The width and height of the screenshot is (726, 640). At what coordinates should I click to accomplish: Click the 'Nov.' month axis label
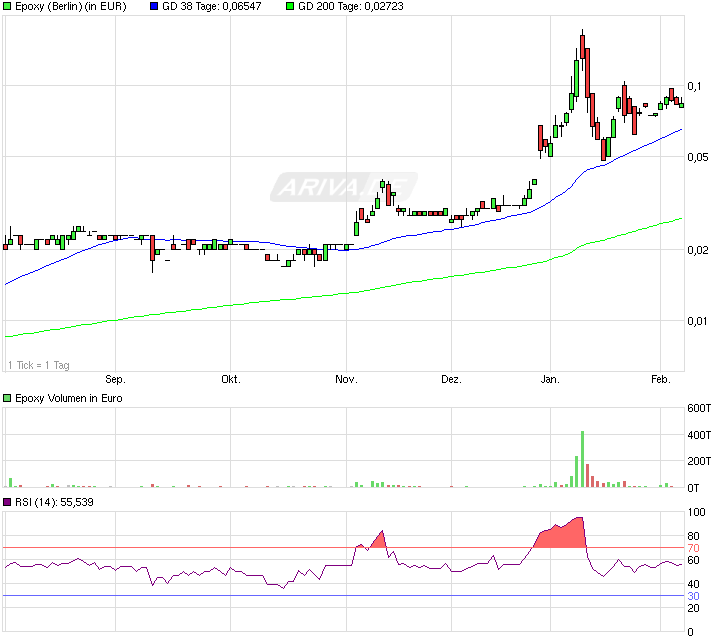[346, 380]
